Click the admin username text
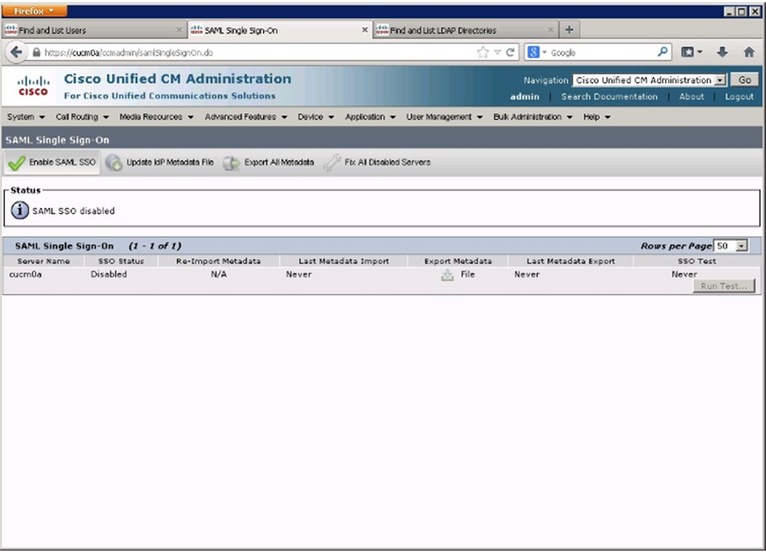Image resolution: width=766 pixels, height=552 pixels. point(525,97)
